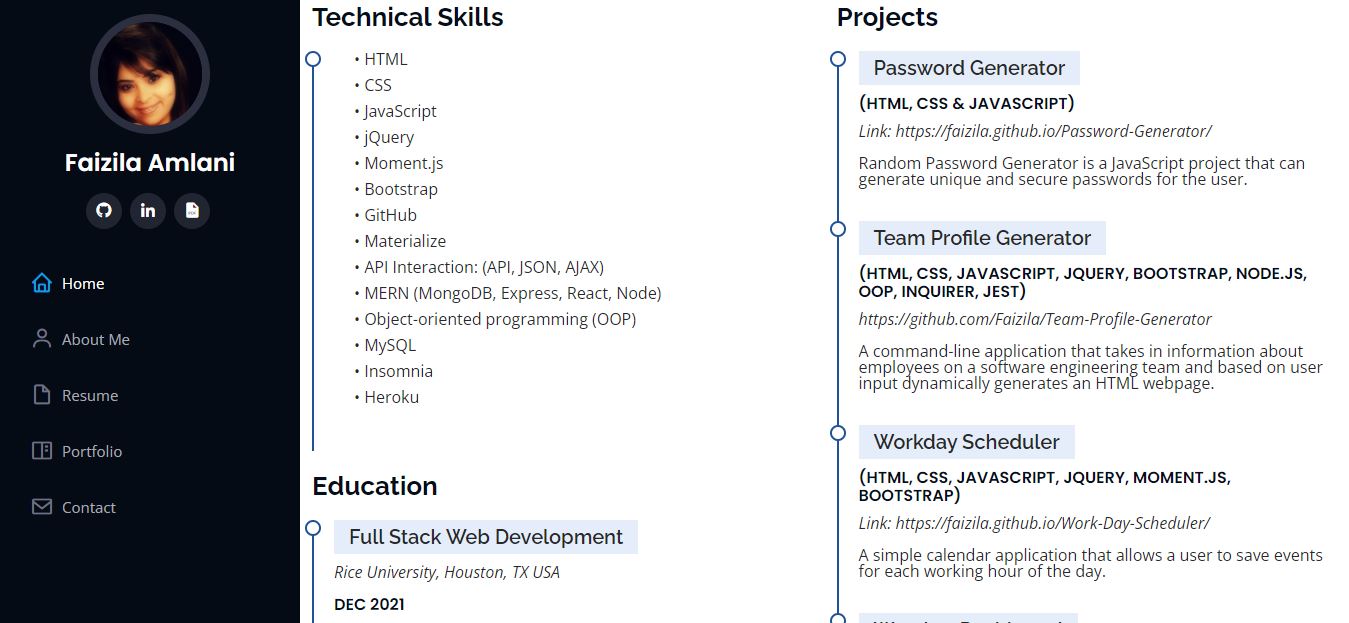Image resolution: width=1349 pixels, height=623 pixels.
Task: Click the Education heading
Action: pos(375,486)
